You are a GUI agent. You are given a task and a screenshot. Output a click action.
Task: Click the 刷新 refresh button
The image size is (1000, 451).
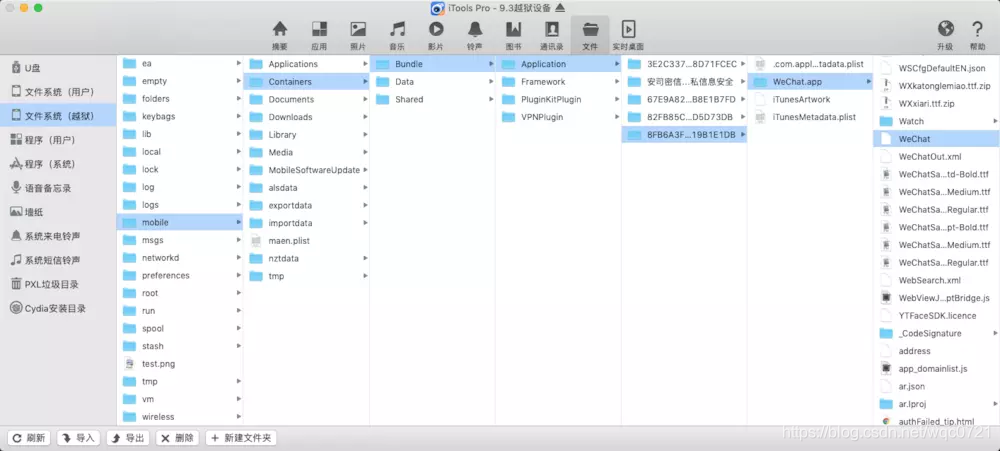click(29, 438)
